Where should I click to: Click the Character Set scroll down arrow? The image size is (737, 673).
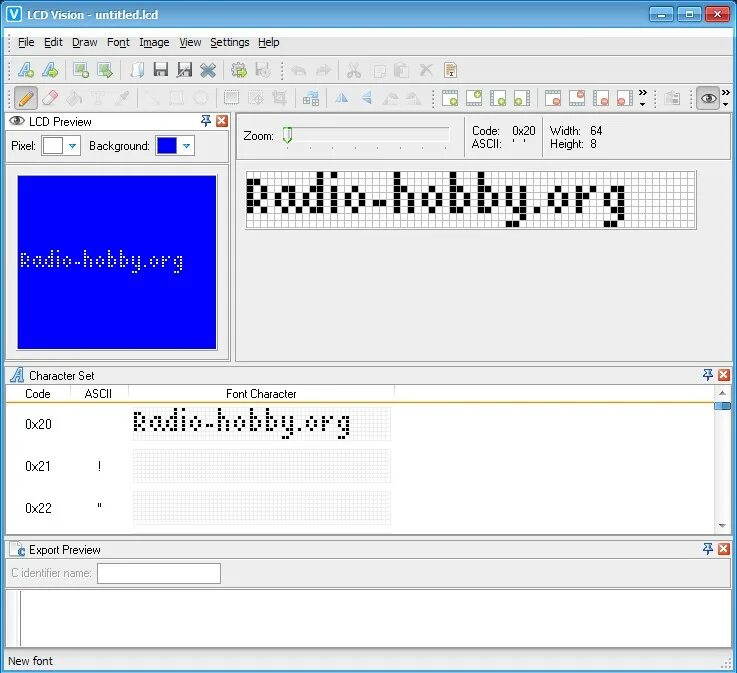pos(722,525)
